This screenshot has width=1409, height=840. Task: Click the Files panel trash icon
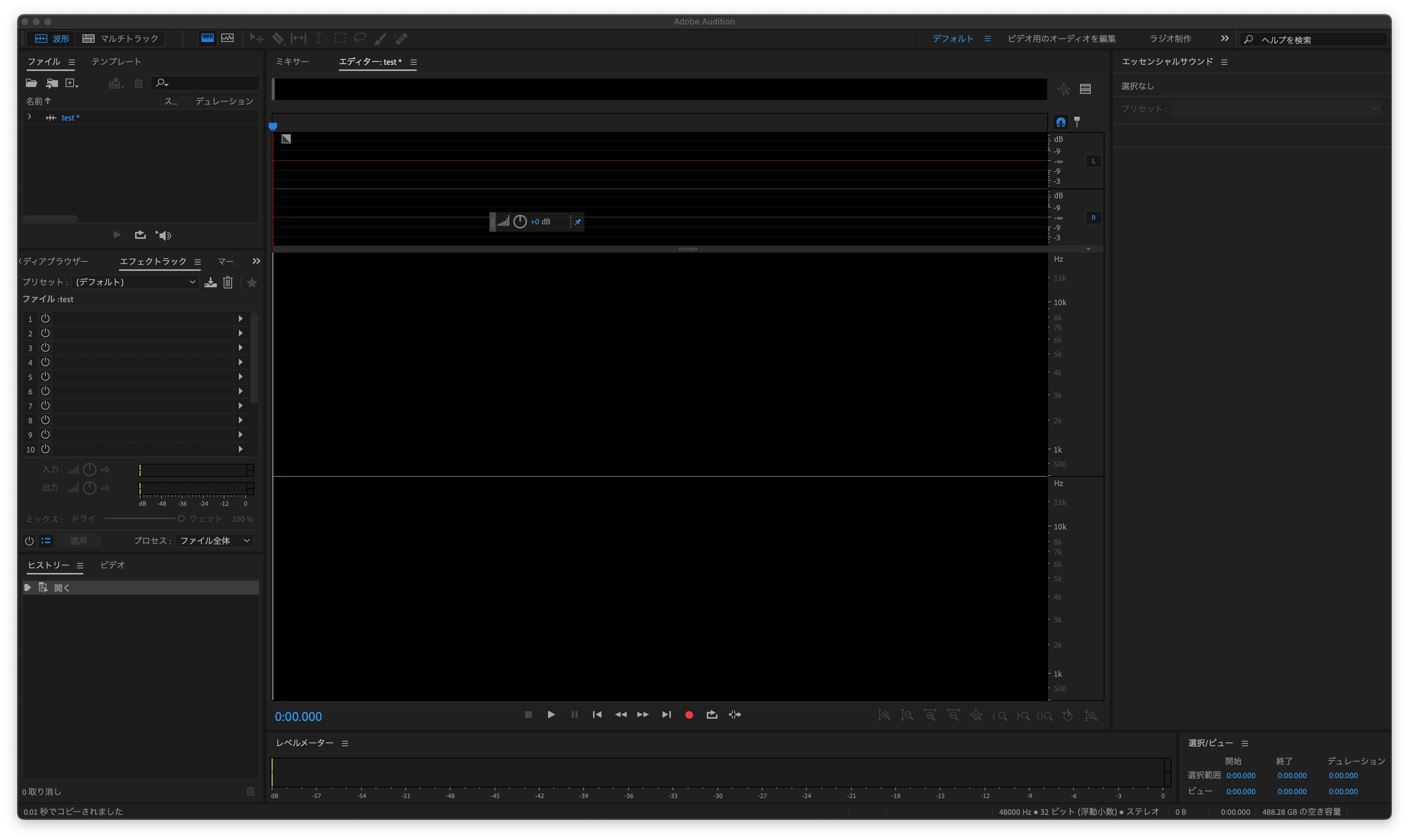(138, 83)
